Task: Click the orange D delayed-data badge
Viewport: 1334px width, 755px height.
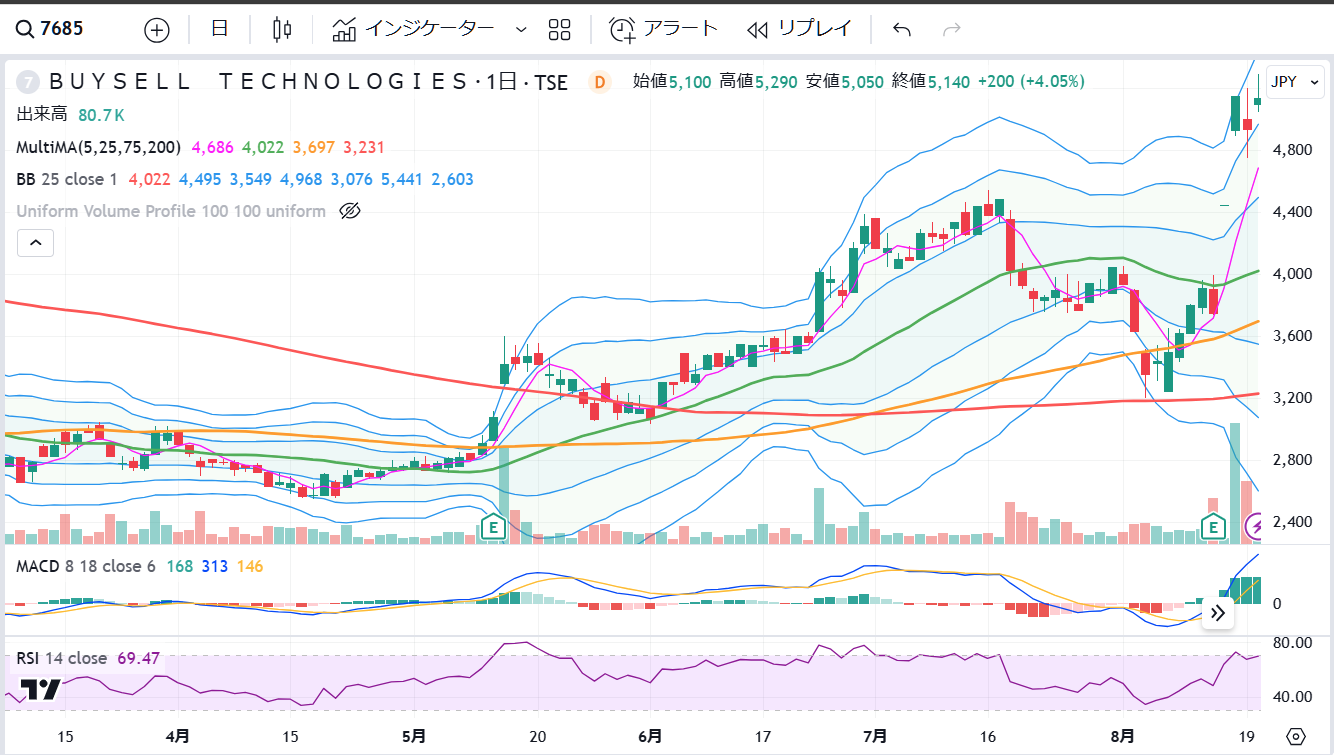Action: 600,82
